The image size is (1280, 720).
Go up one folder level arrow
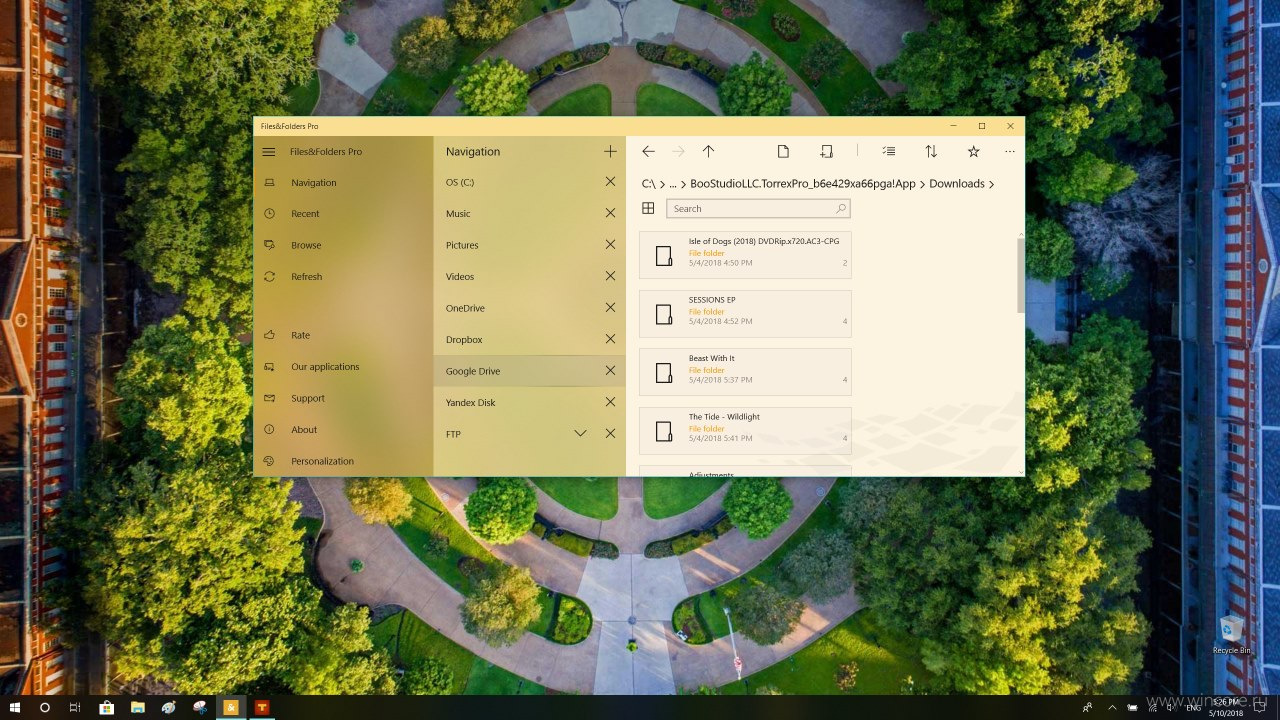[x=708, y=152]
